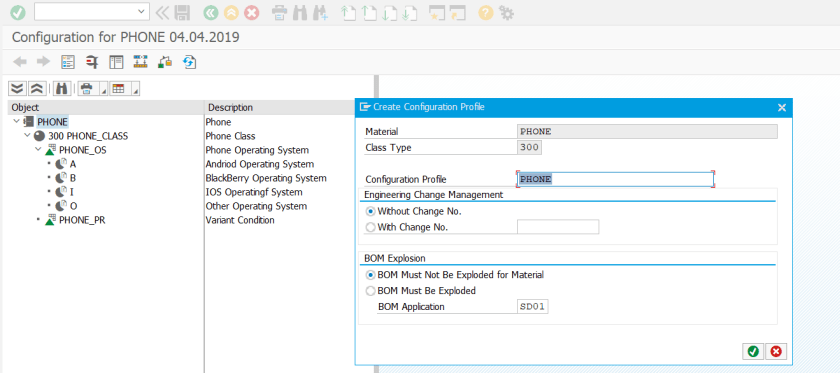Select value O in the tree
Screen dimensions: 840x373
[x=73, y=206]
